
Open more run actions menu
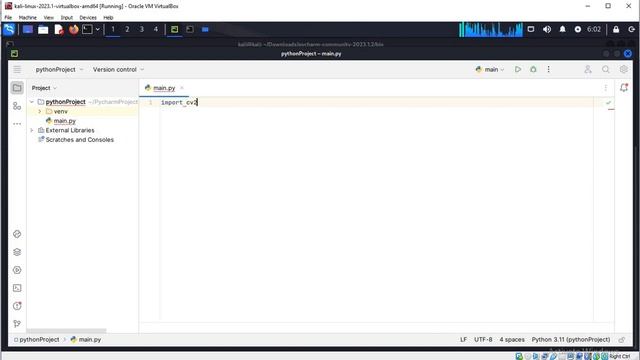click(549, 69)
